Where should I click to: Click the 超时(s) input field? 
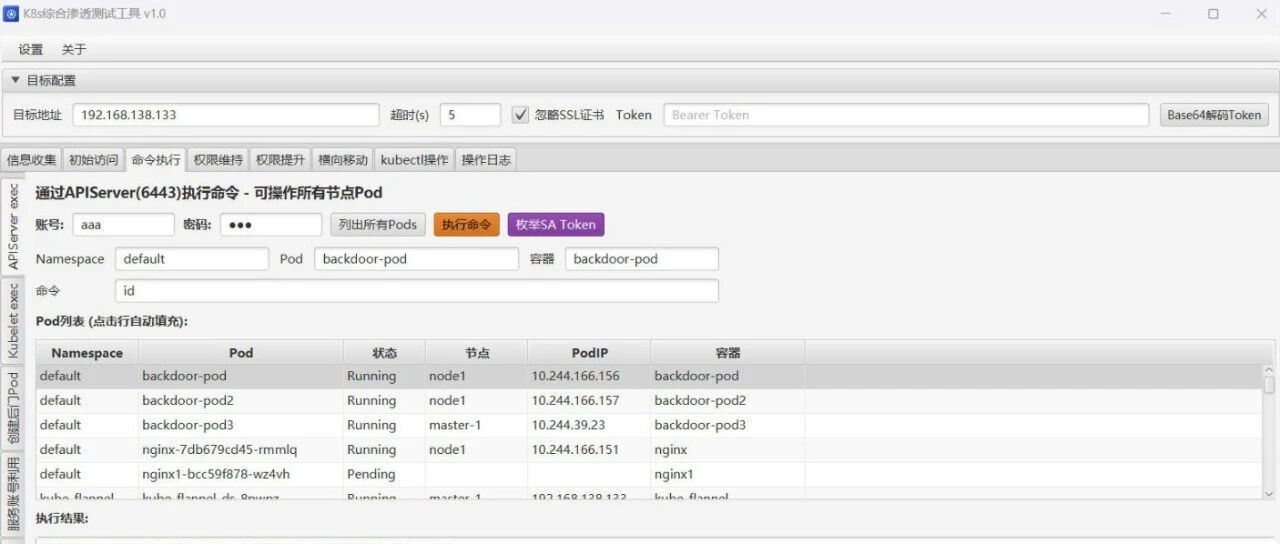point(470,115)
